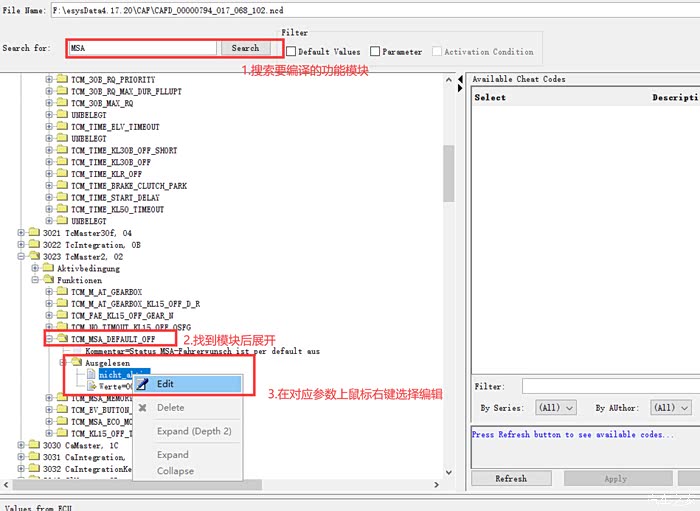Expand panel using right-pointing splitter arrow

point(460,88)
